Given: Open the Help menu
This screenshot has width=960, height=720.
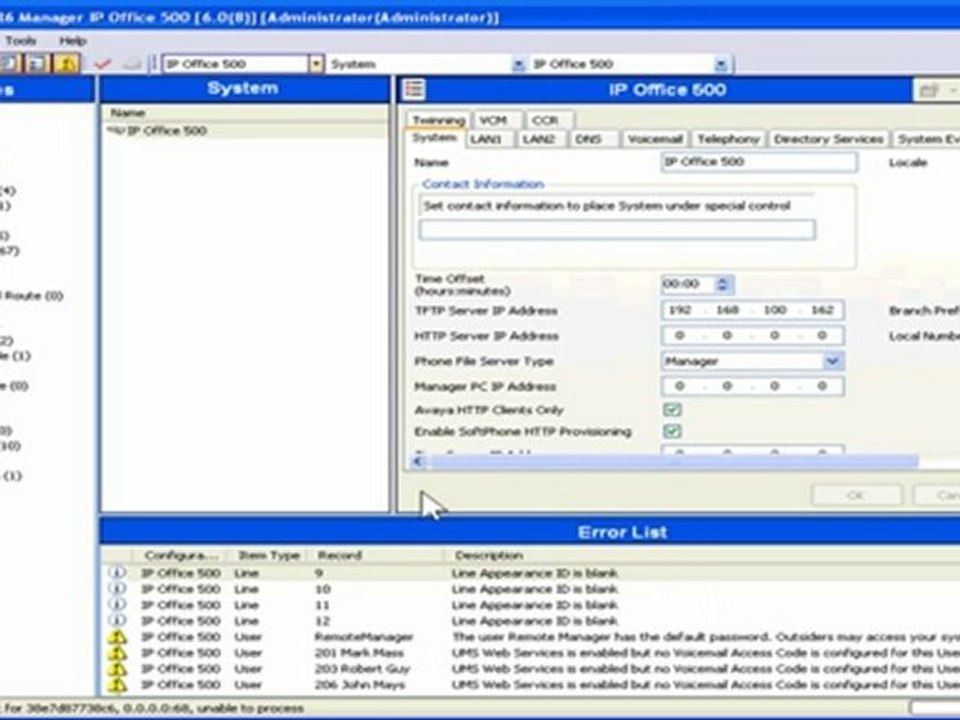Looking at the screenshot, I should coord(73,40).
